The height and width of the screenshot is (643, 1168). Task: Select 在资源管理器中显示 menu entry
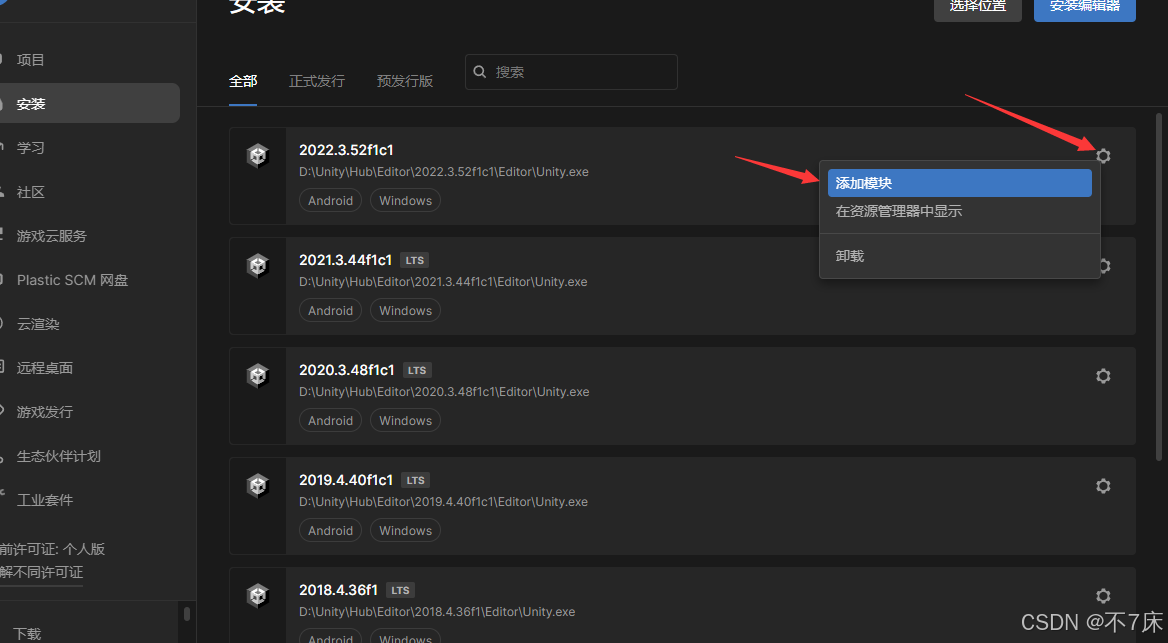coord(959,212)
